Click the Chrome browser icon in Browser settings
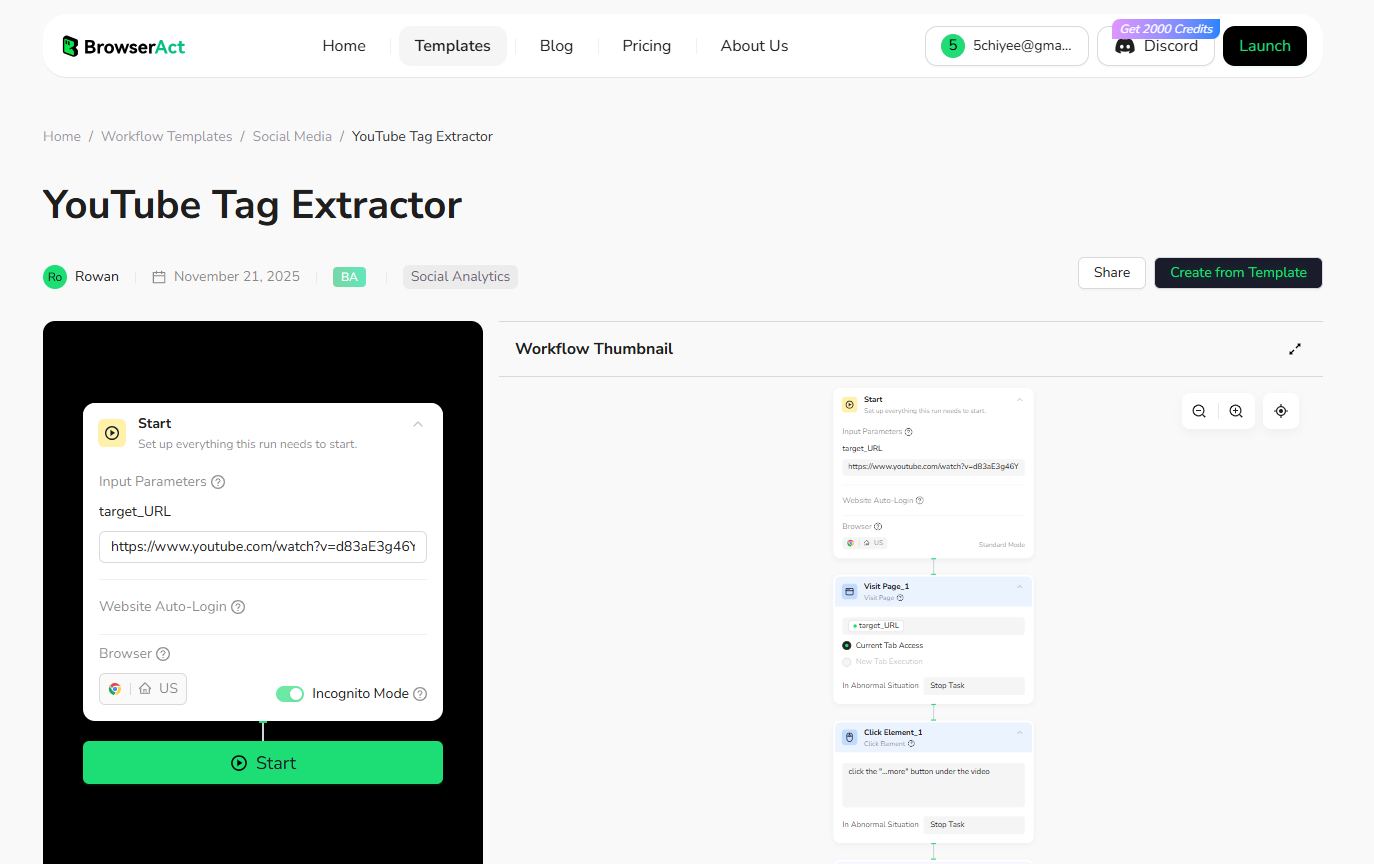The width and height of the screenshot is (1374, 864). pos(115,688)
